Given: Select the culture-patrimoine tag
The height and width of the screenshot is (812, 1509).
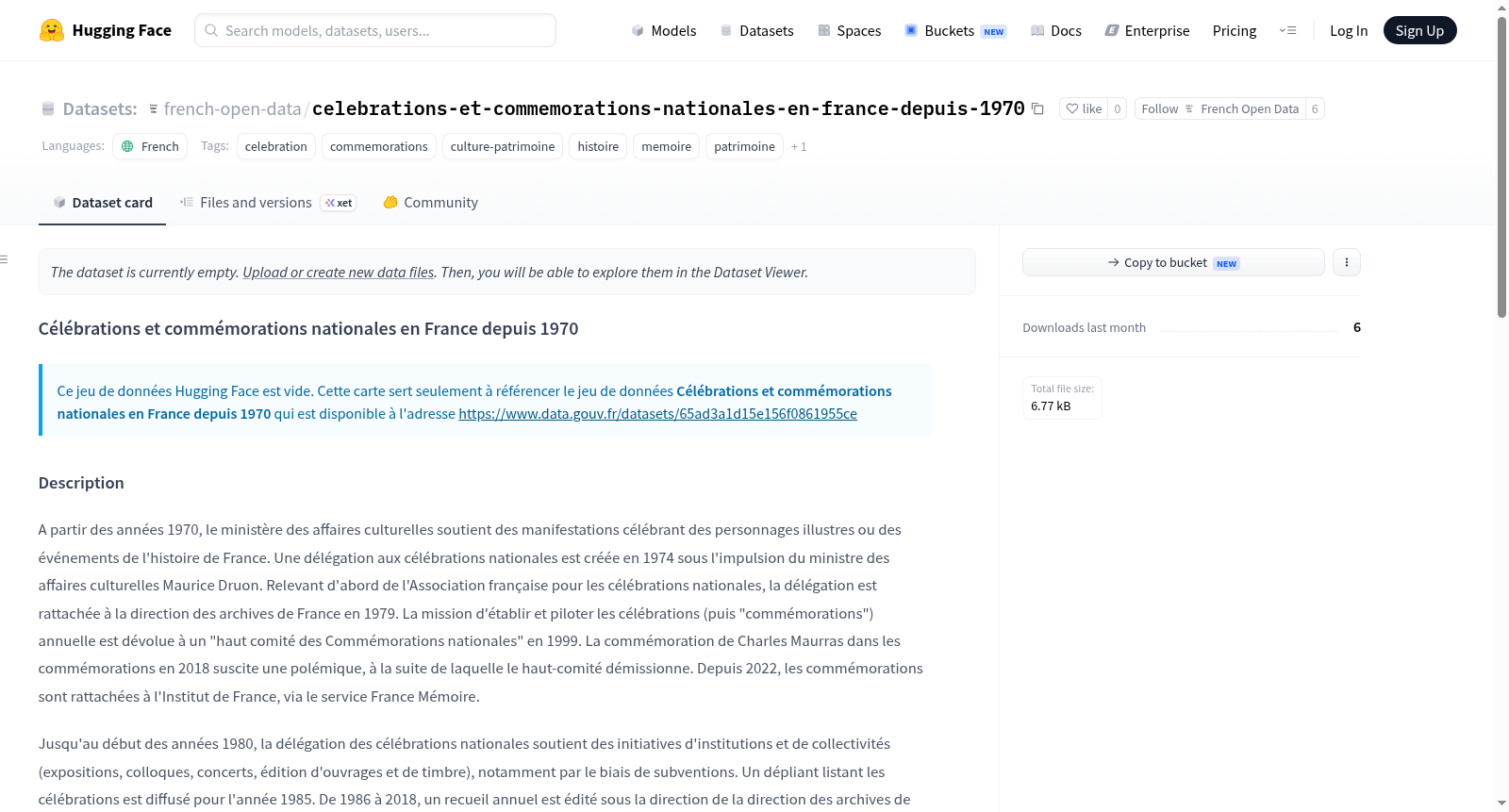Looking at the screenshot, I should (x=503, y=146).
